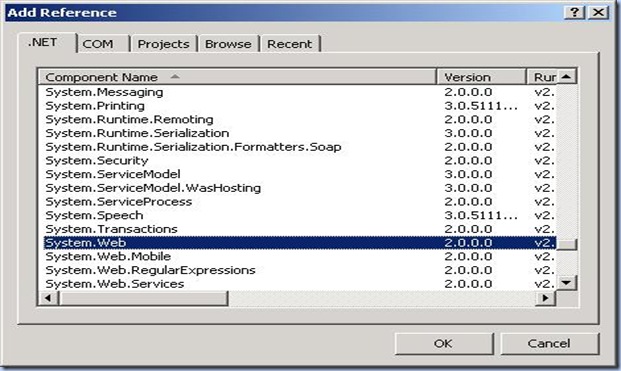Click the horizontal scrollbar left arrow
The width and height of the screenshot is (621, 371).
pyautogui.click(x=48, y=298)
